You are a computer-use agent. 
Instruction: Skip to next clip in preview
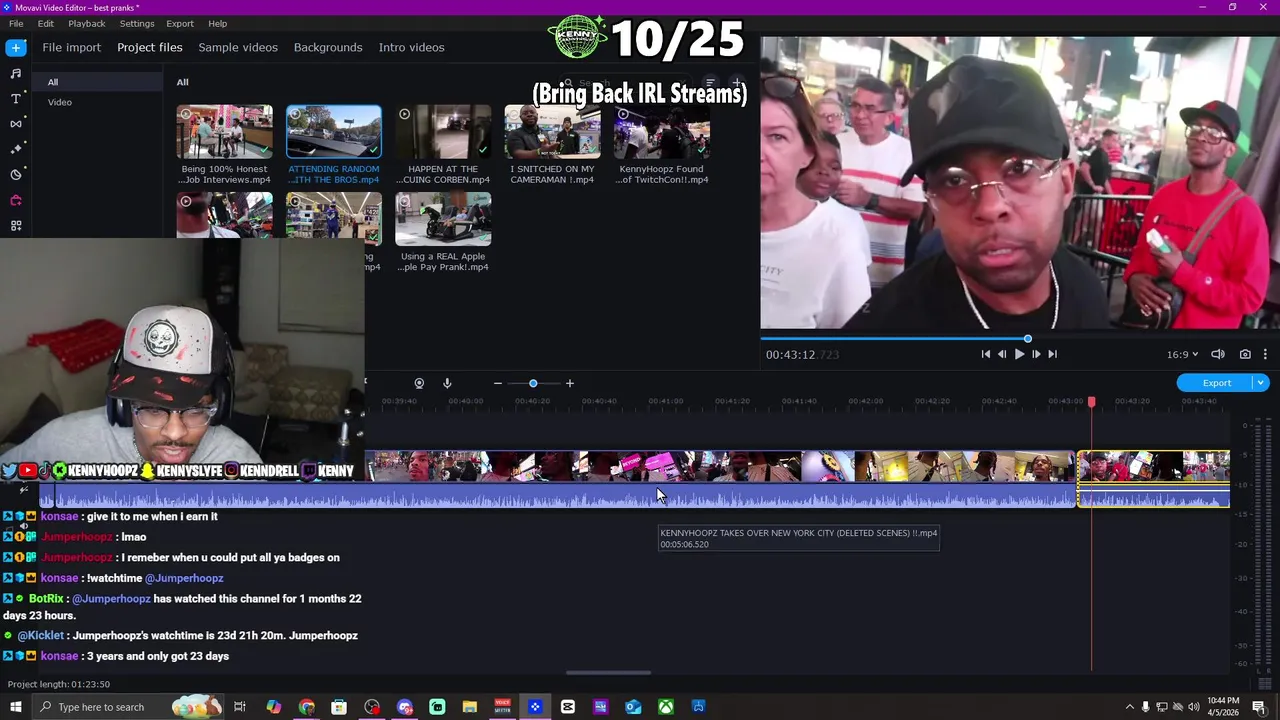1052,354
